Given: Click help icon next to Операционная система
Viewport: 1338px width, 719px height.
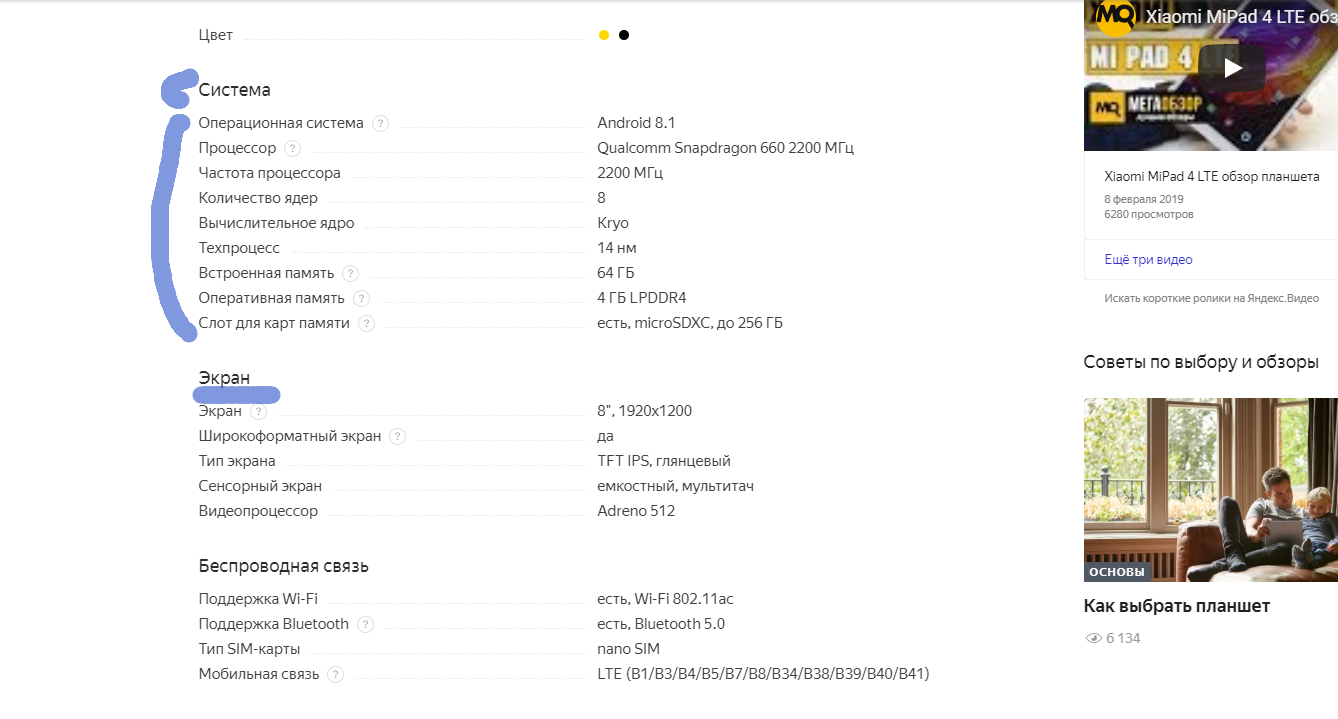Looking at the screenshot, I should click(x=380, y=124).
